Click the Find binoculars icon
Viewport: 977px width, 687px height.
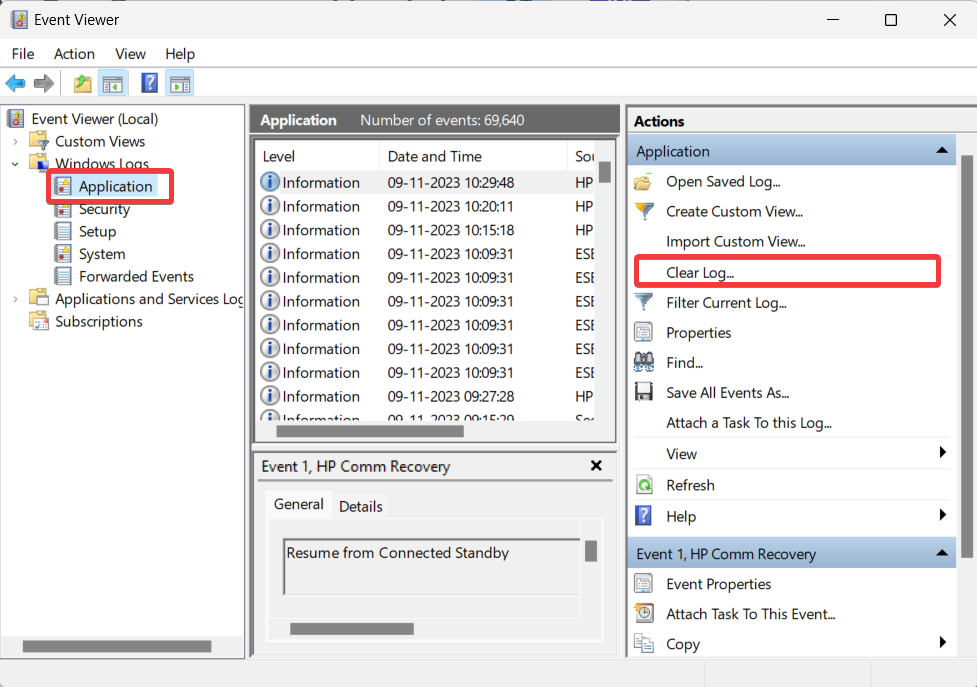(645, 362)
